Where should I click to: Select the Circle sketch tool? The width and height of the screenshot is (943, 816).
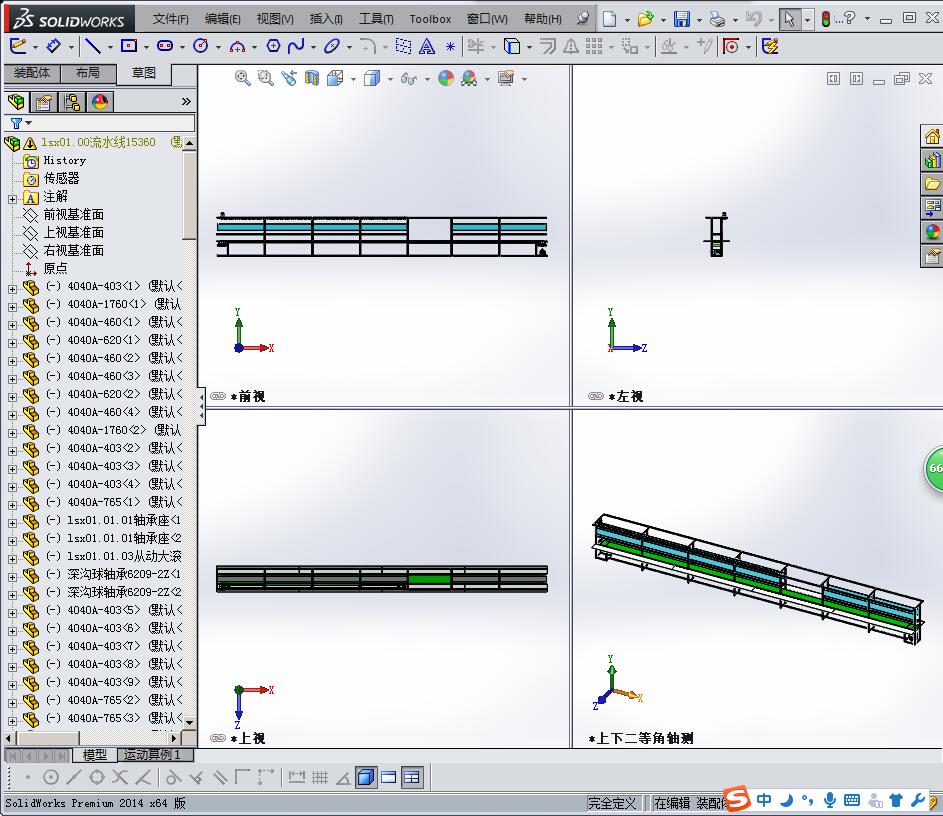201,46
